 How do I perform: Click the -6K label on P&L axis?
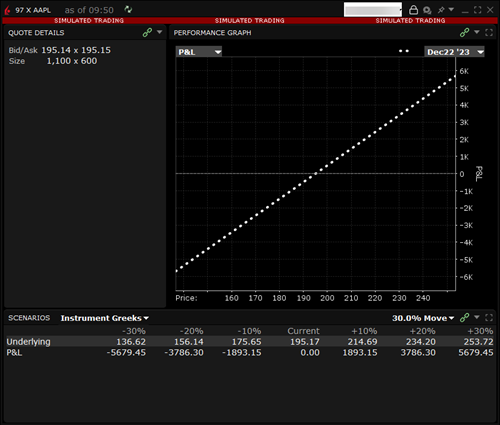click(466, 277)
